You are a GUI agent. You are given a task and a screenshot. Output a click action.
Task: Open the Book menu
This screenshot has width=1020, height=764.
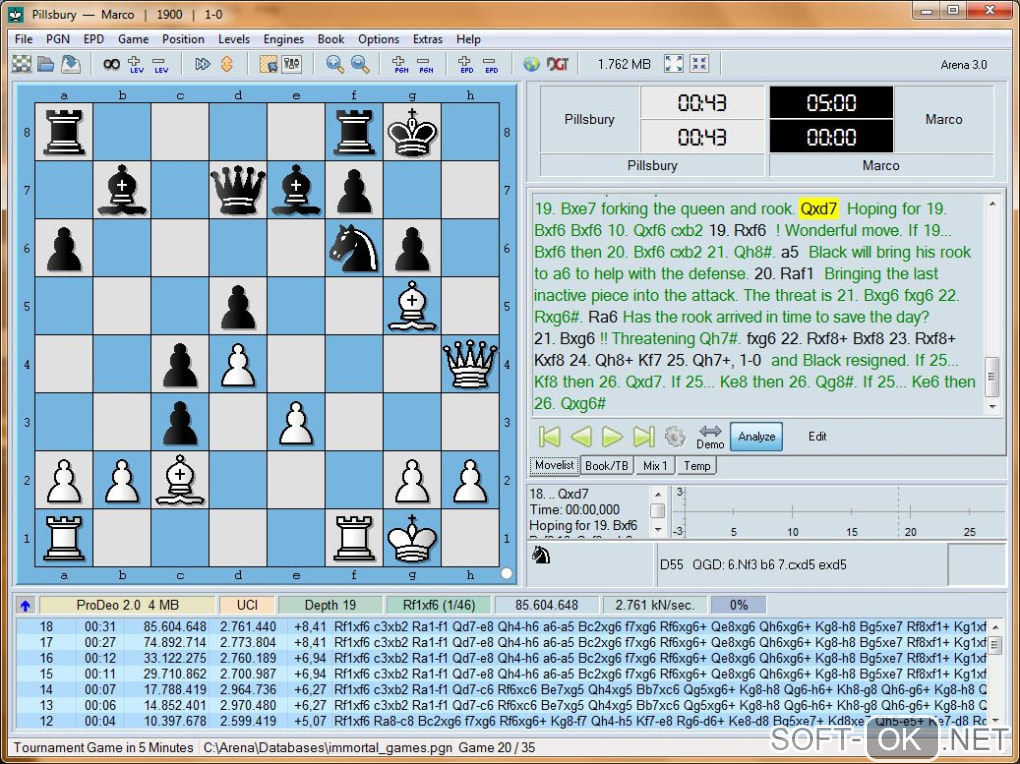point(330,39)
